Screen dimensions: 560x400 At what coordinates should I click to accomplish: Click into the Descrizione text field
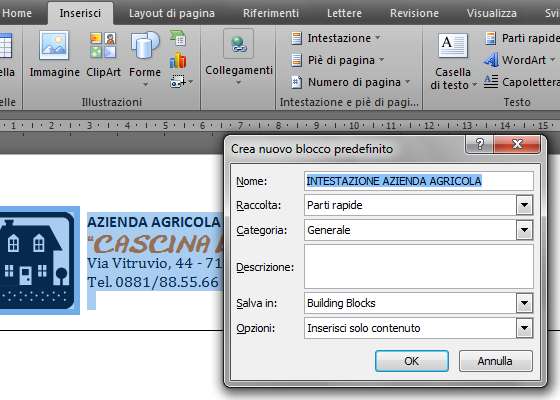pos(419,266)
